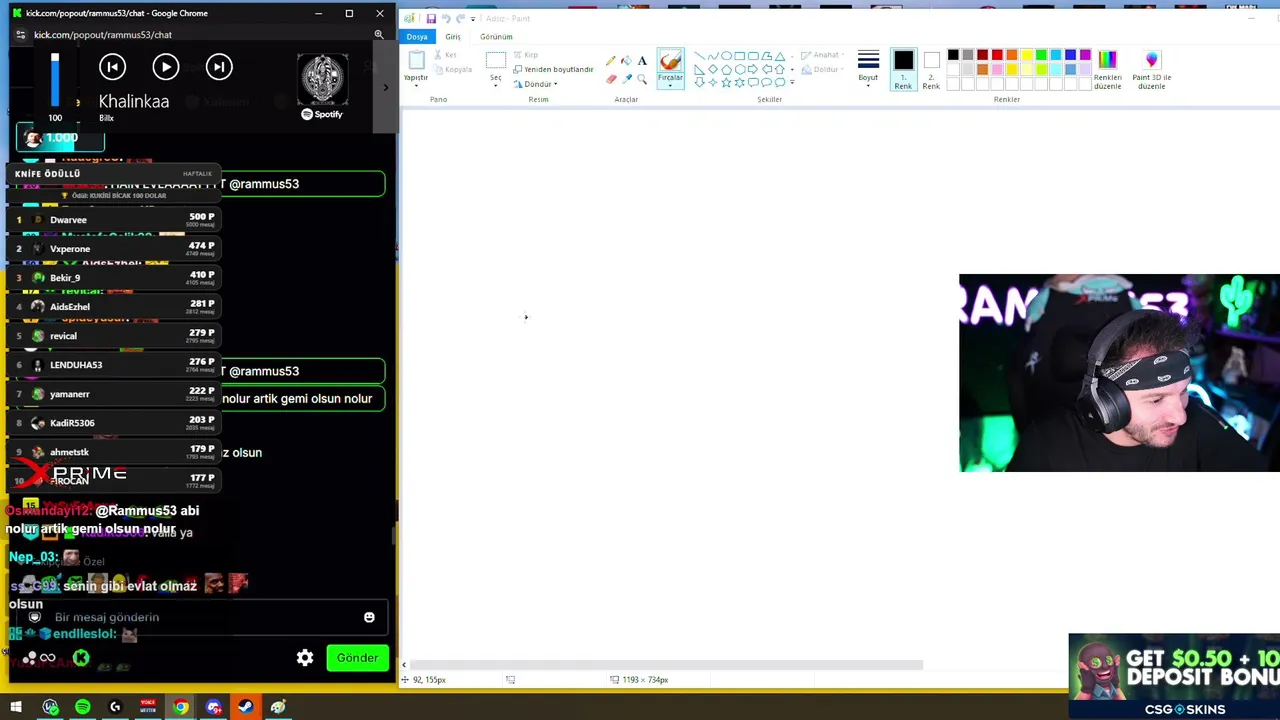Open the Windows Start menu

coord(16,707)
